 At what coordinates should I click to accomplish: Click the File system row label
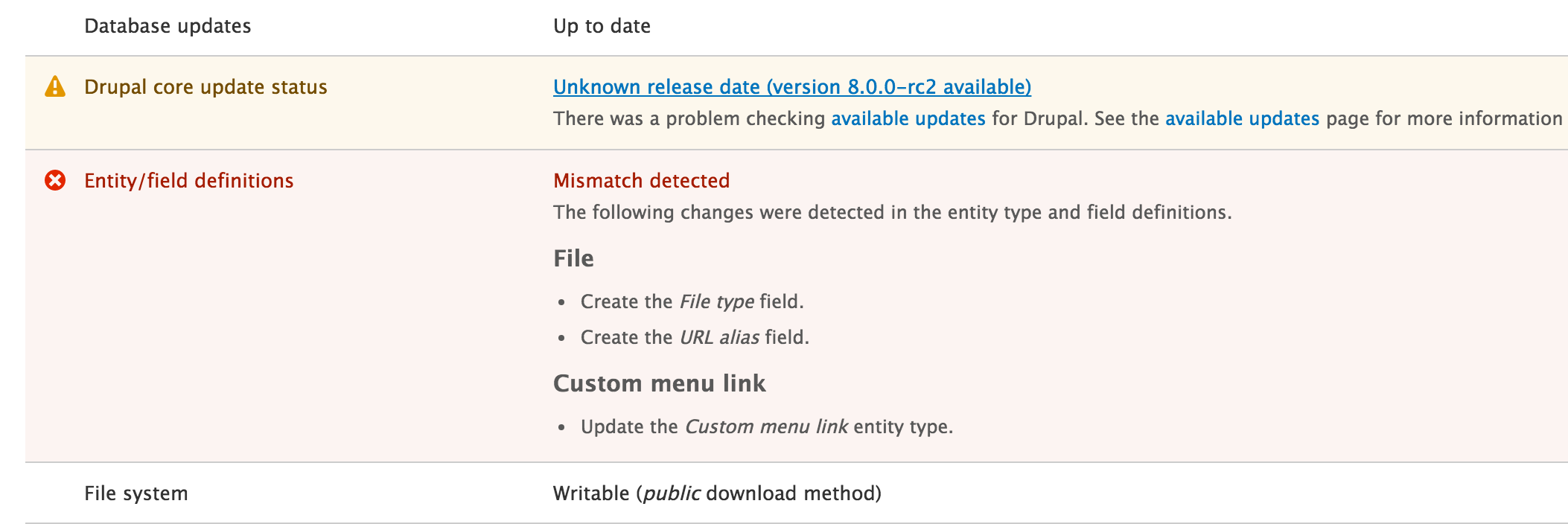(x=136, y=493)
